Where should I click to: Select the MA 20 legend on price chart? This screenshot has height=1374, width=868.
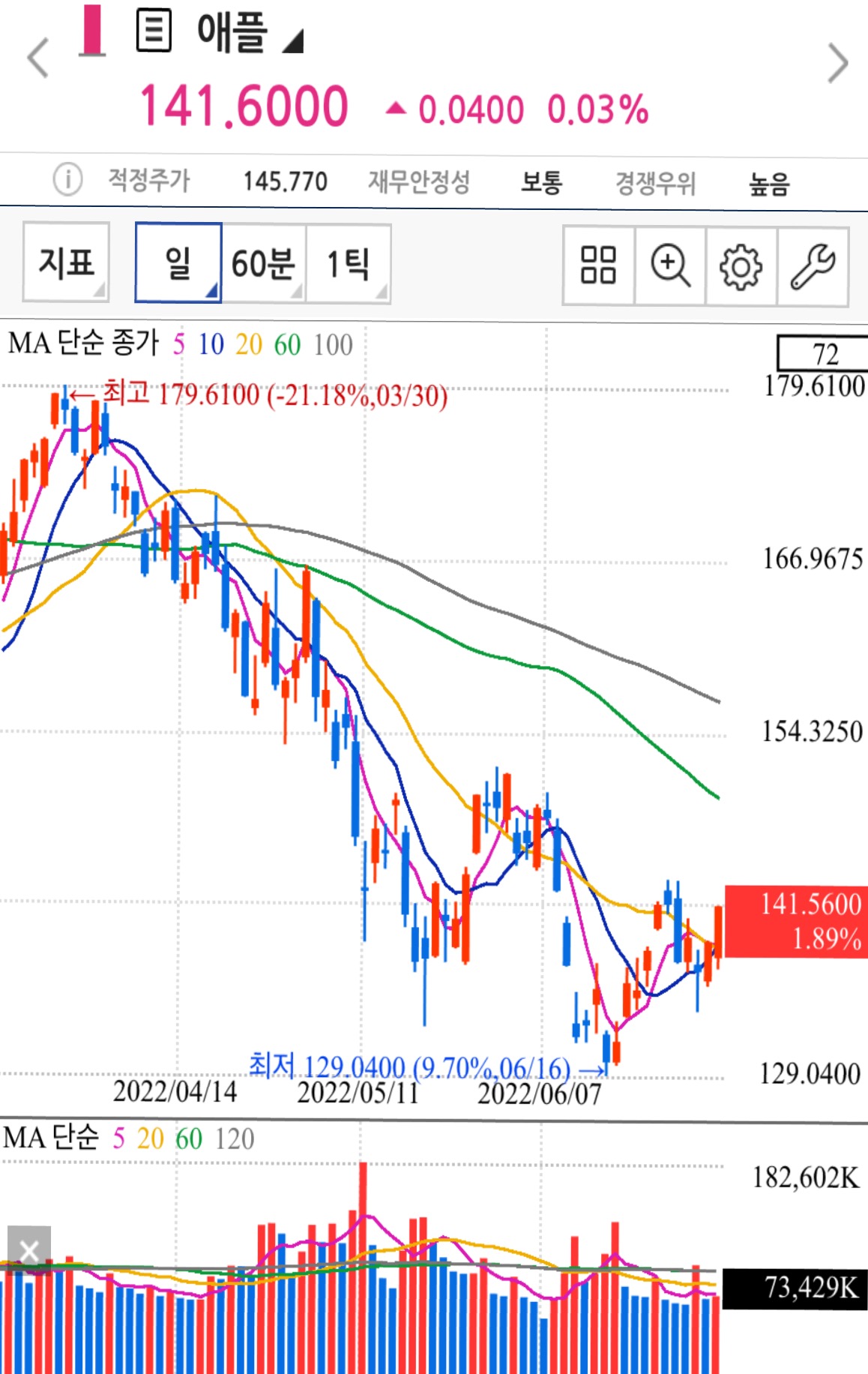pos(249,344)
